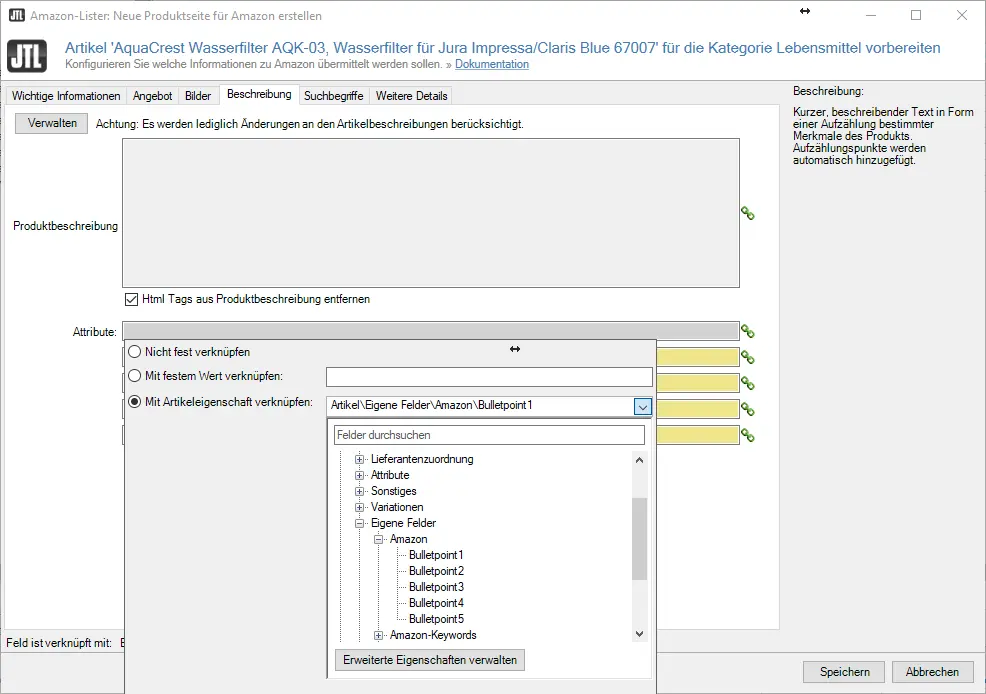The image size is (986, 694).
Task: Select Bulletpoint5 in the field tree
Action: [436, 619]
